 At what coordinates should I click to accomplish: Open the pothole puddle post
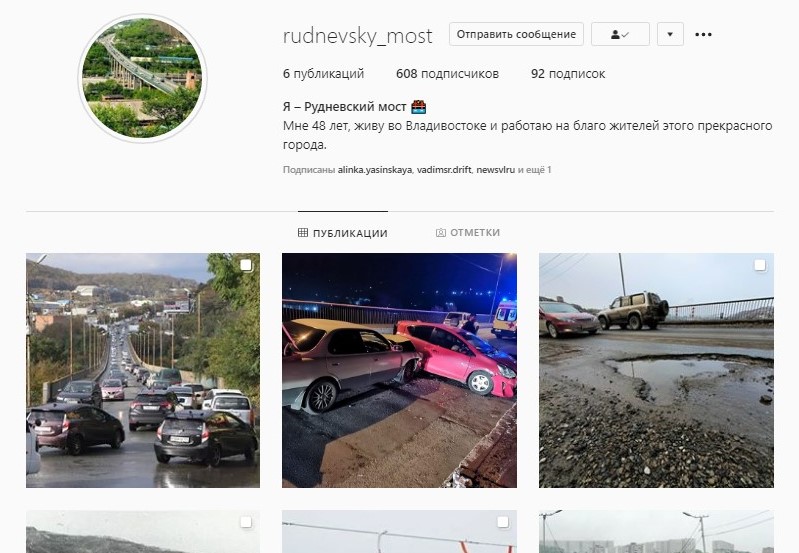(x=656, y=371)
